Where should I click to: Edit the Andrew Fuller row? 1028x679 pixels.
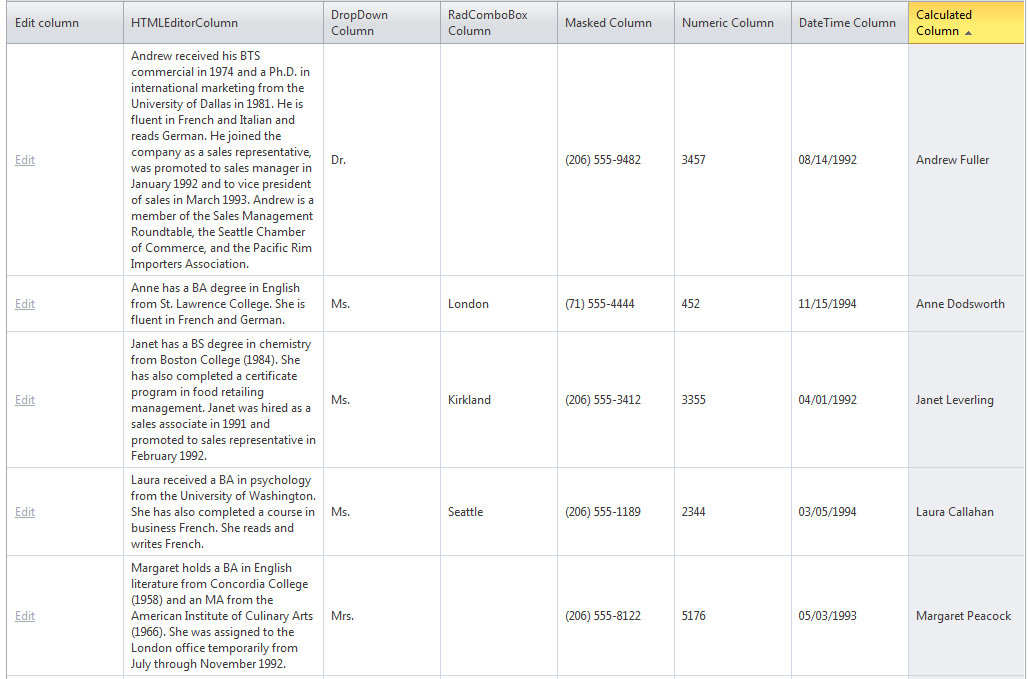25,160
